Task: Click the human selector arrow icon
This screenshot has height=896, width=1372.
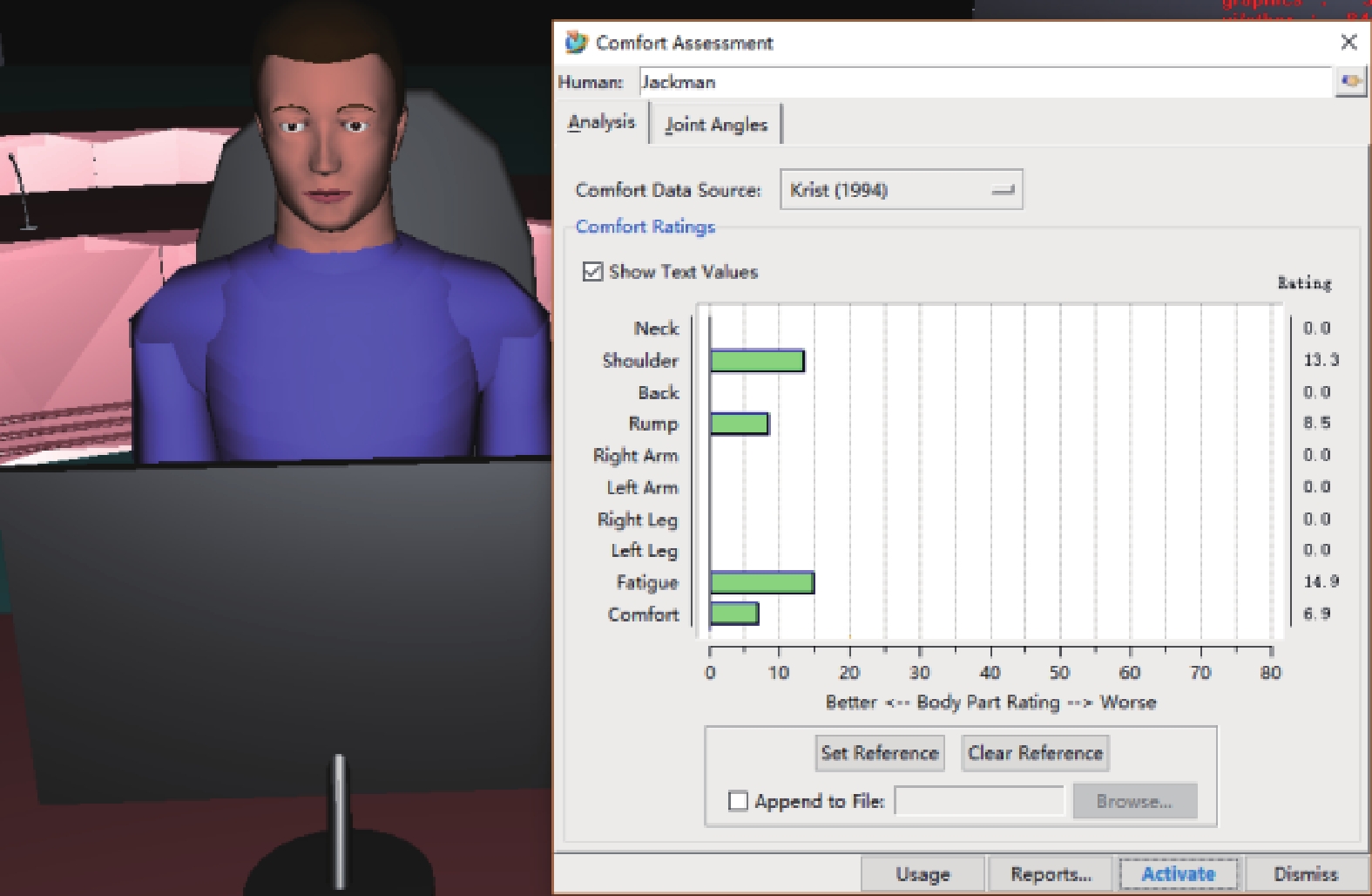Action: pyautogui.click(x=1350, y=82)
